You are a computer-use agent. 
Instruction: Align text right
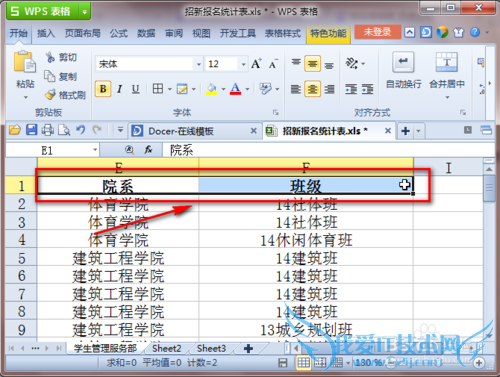point(329,89)
